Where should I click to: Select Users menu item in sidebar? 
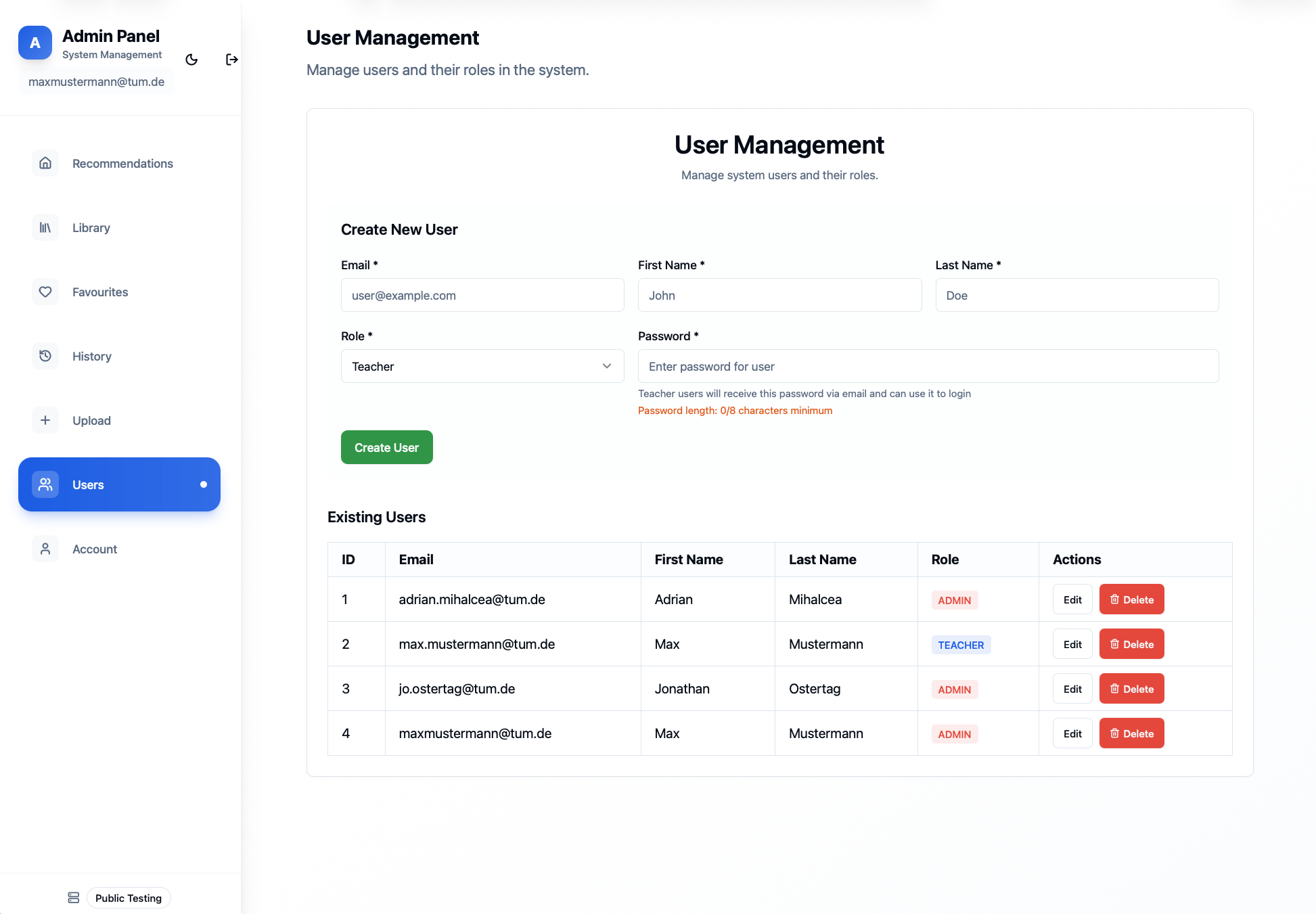click(119, 484)
